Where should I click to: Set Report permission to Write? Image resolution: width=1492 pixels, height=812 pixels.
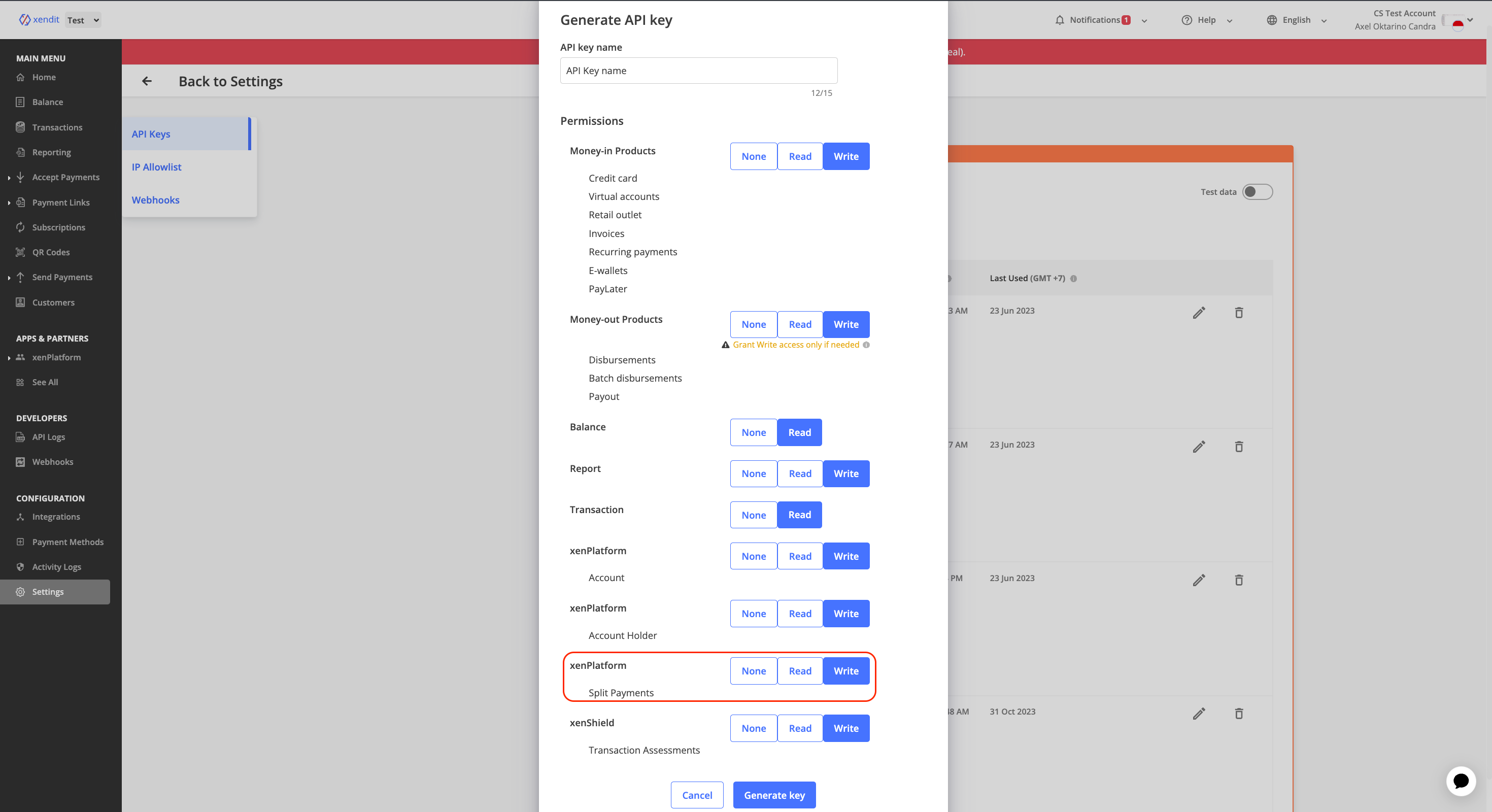tap(846, 474)
